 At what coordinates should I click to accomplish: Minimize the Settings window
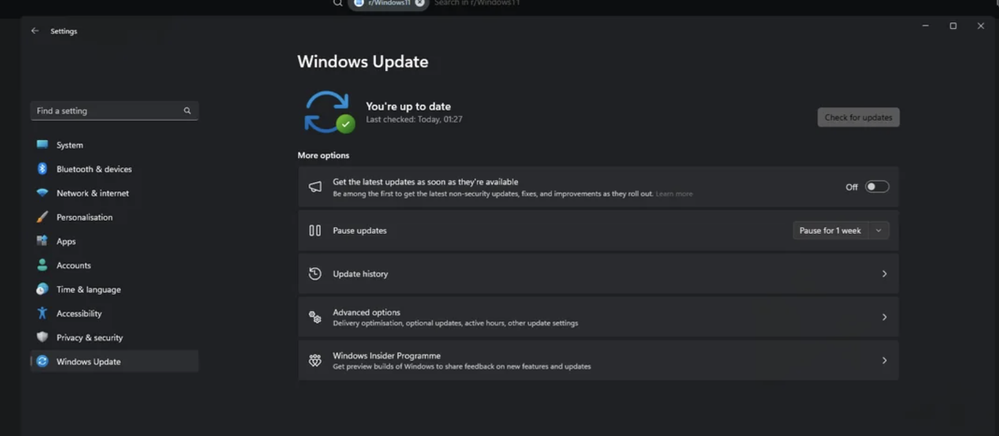tap(925, 26)
